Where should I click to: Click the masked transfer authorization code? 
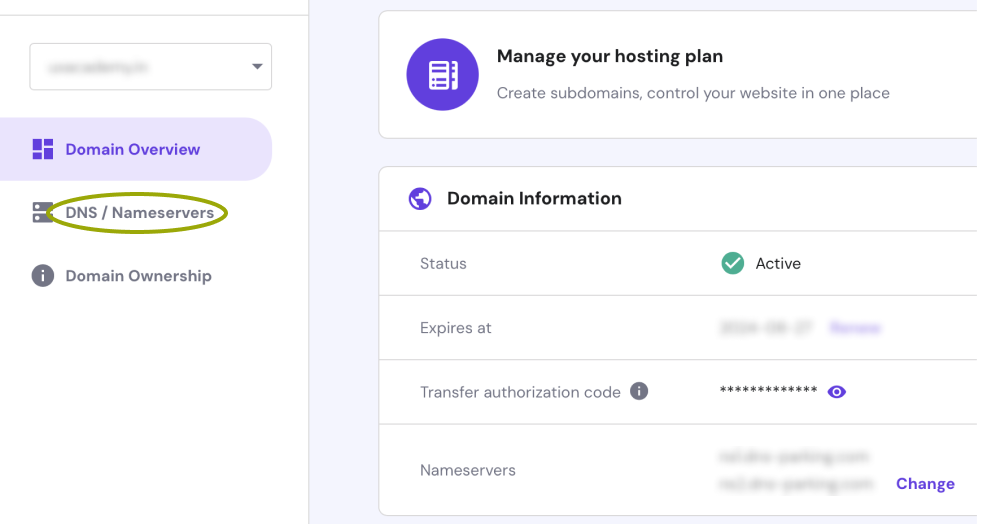[768, 391]
